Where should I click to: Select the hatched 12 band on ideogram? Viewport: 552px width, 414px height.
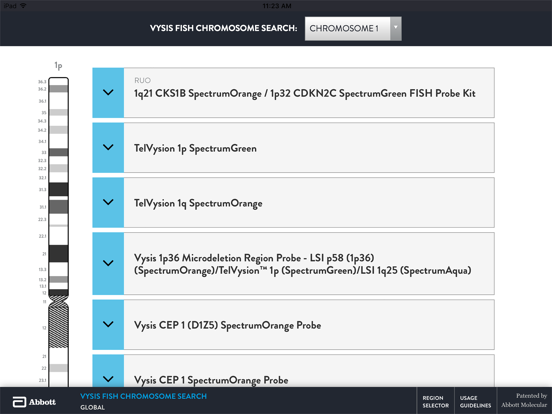coord(58,326)
